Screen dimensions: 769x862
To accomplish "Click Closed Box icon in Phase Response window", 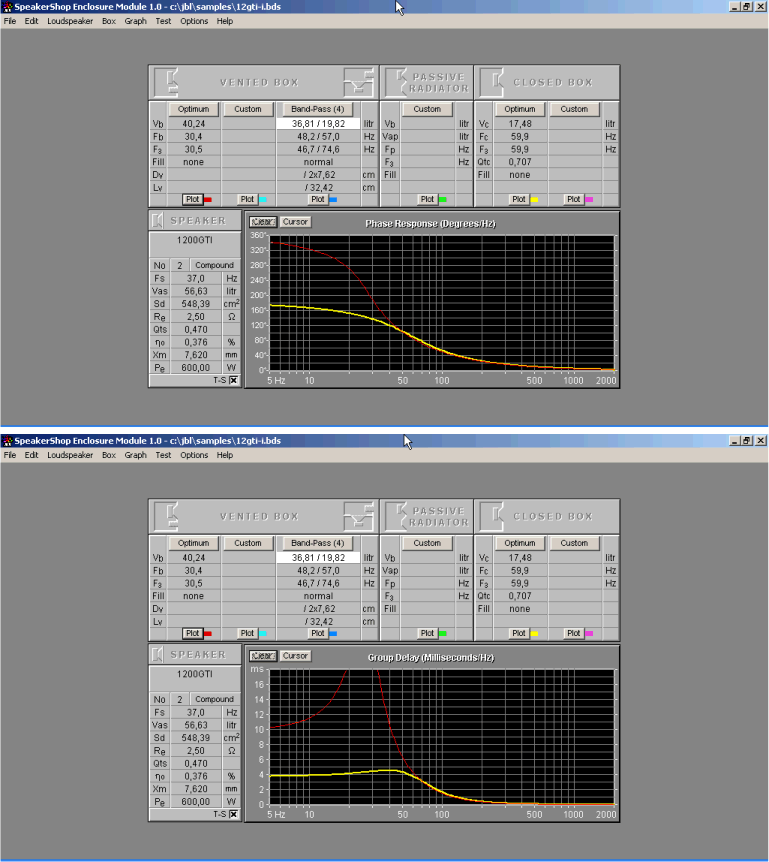I will [x=491, y=82].
